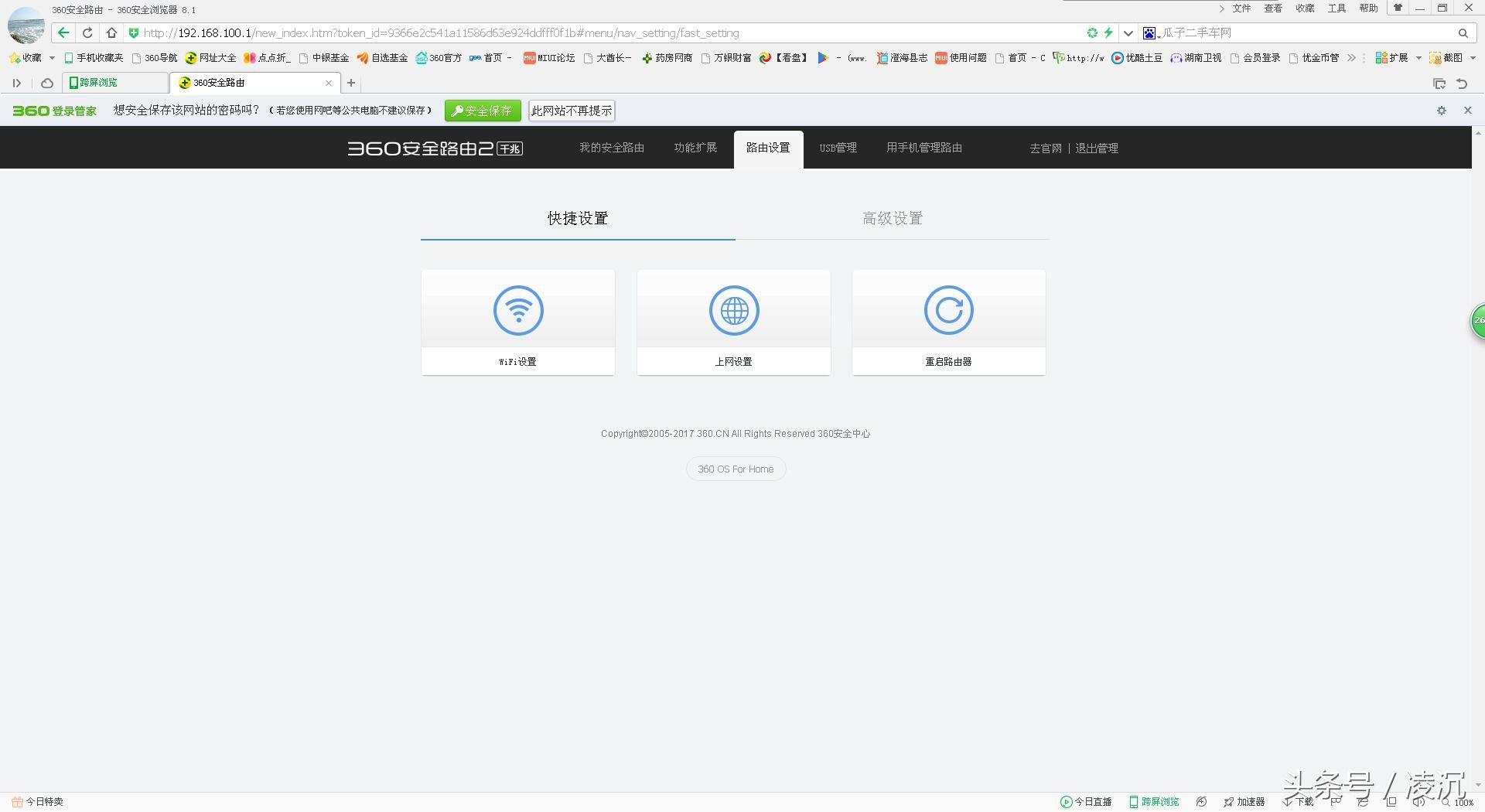
Task: Dismiss the password save prompt bar
Action: pos(1467,110)
